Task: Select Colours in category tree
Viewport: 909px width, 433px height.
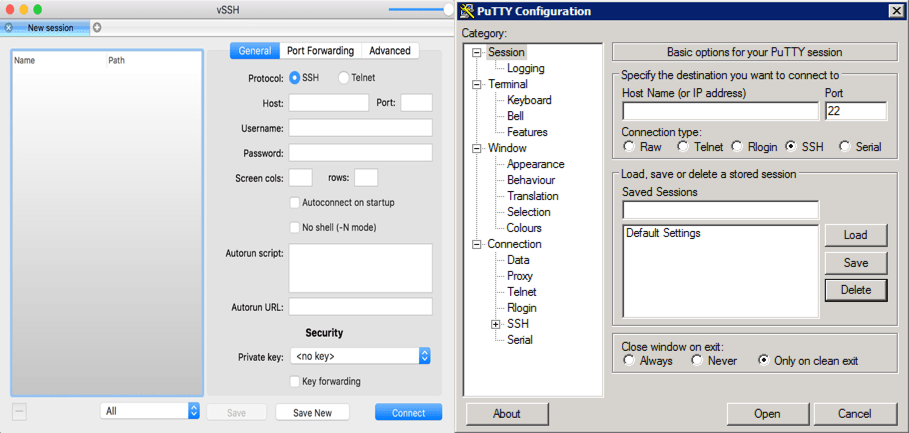Action: coord(524,228)
